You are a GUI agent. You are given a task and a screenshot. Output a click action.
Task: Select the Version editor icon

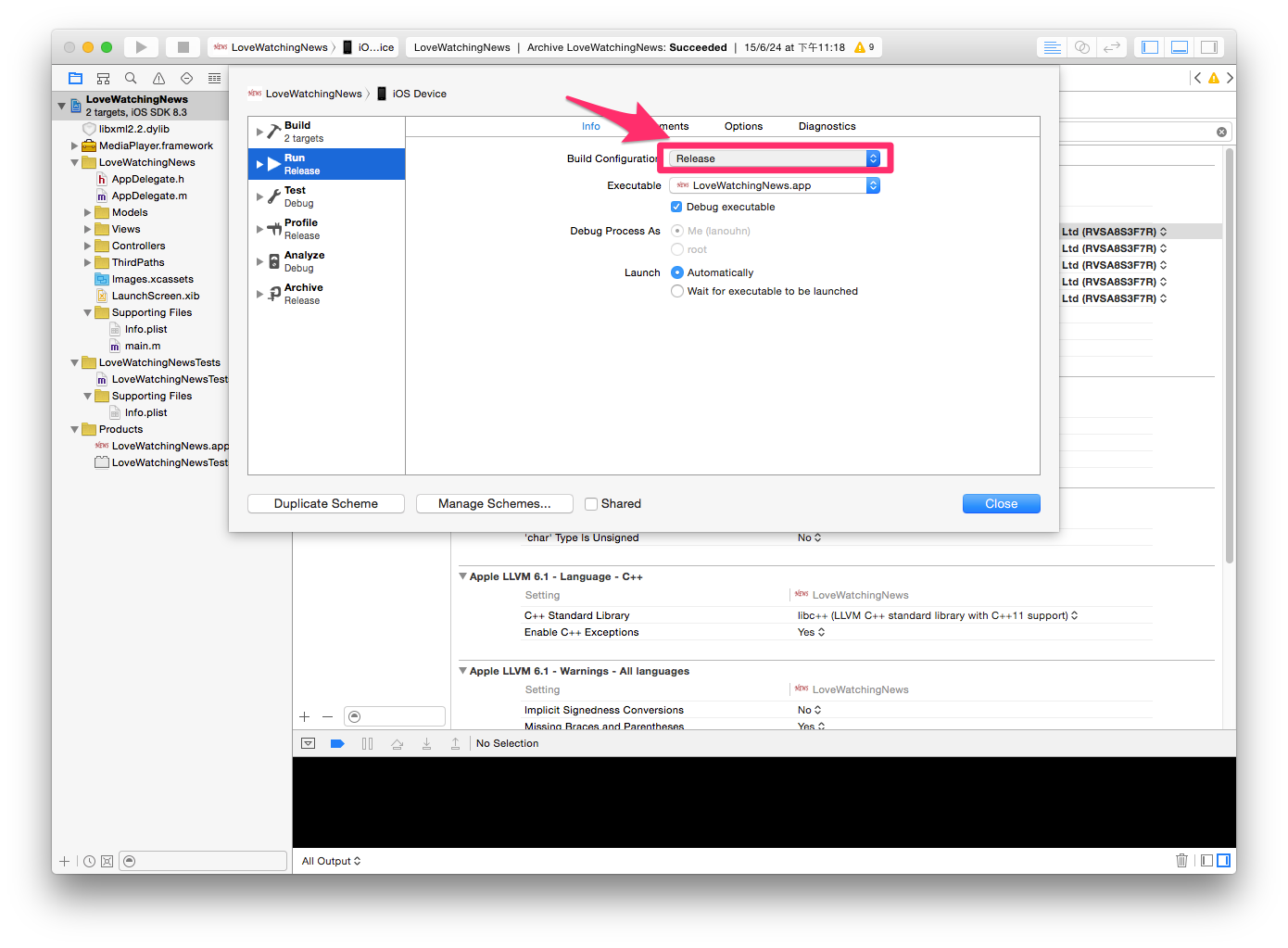1111,47
